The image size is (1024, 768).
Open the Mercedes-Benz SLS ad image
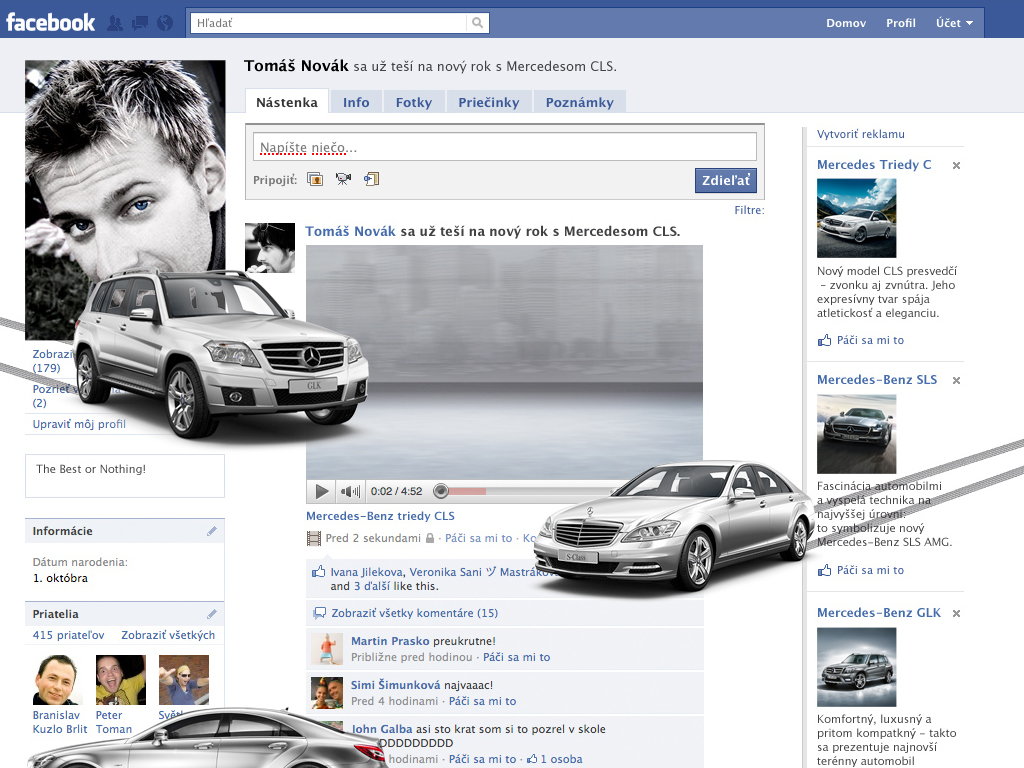(x=856, y=434)
